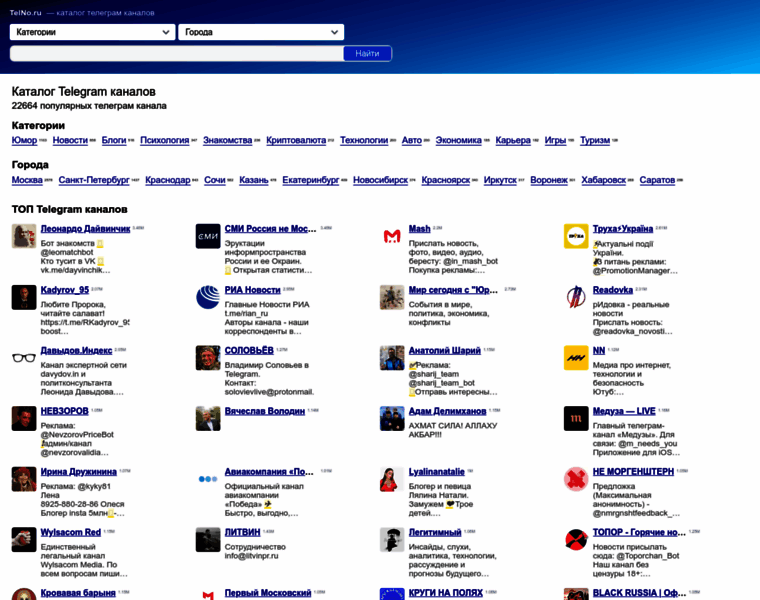
Task: Open the TelNo.ru home link
Action: point(26,13)
